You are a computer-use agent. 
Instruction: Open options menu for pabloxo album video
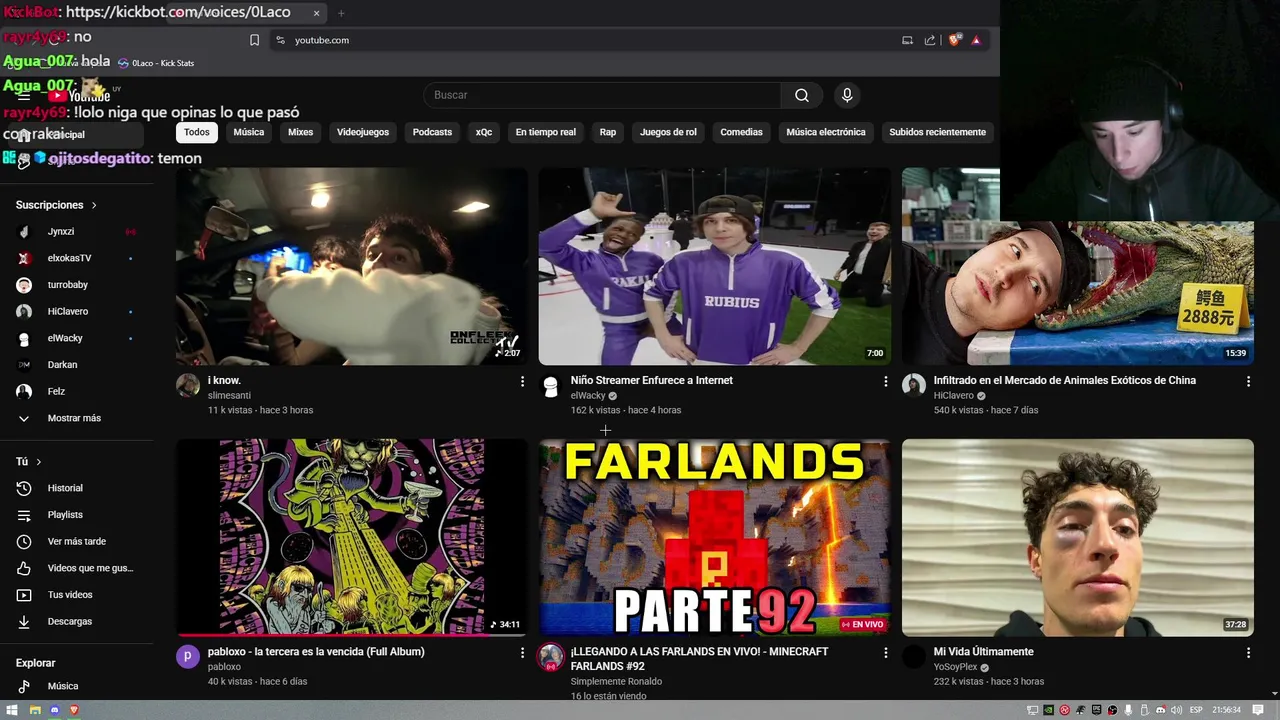pos(522,652)
